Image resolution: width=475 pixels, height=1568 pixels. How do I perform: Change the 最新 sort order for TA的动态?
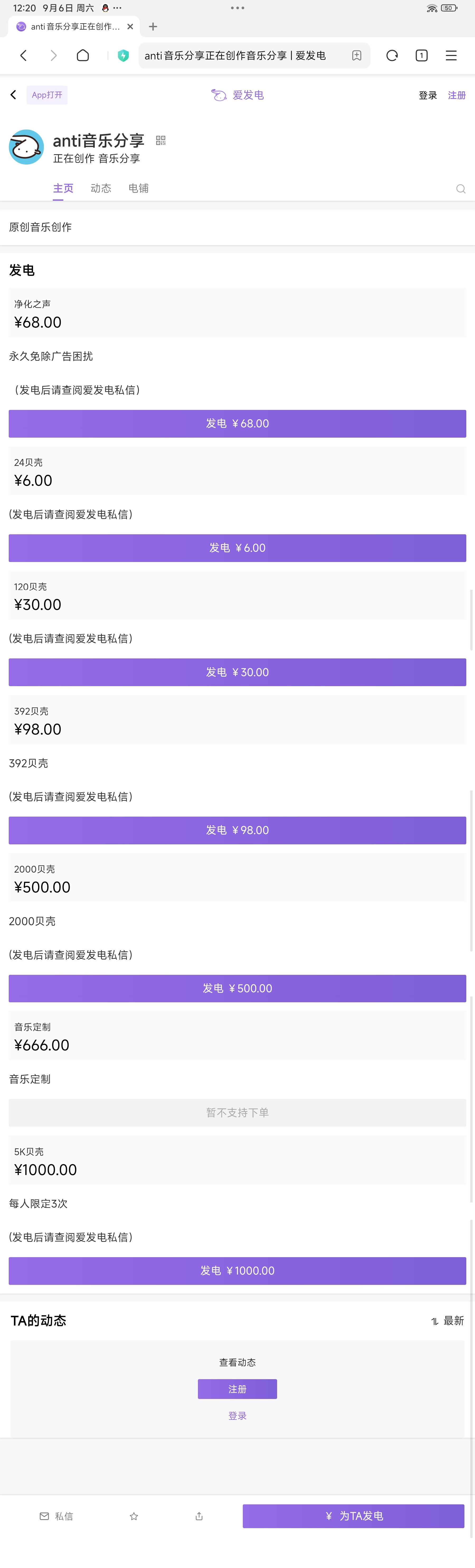click(x=448, y=1321)
